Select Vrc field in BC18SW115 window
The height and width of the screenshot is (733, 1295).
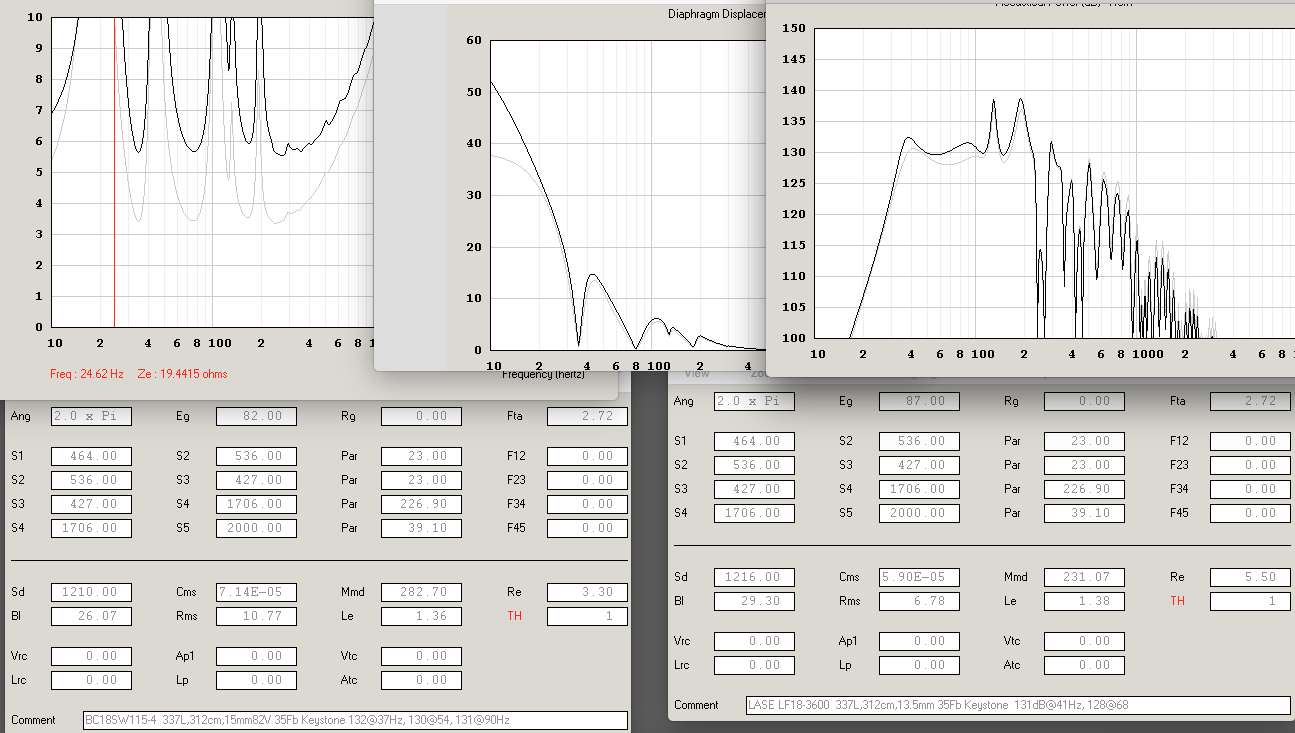[x=91, y=656]
